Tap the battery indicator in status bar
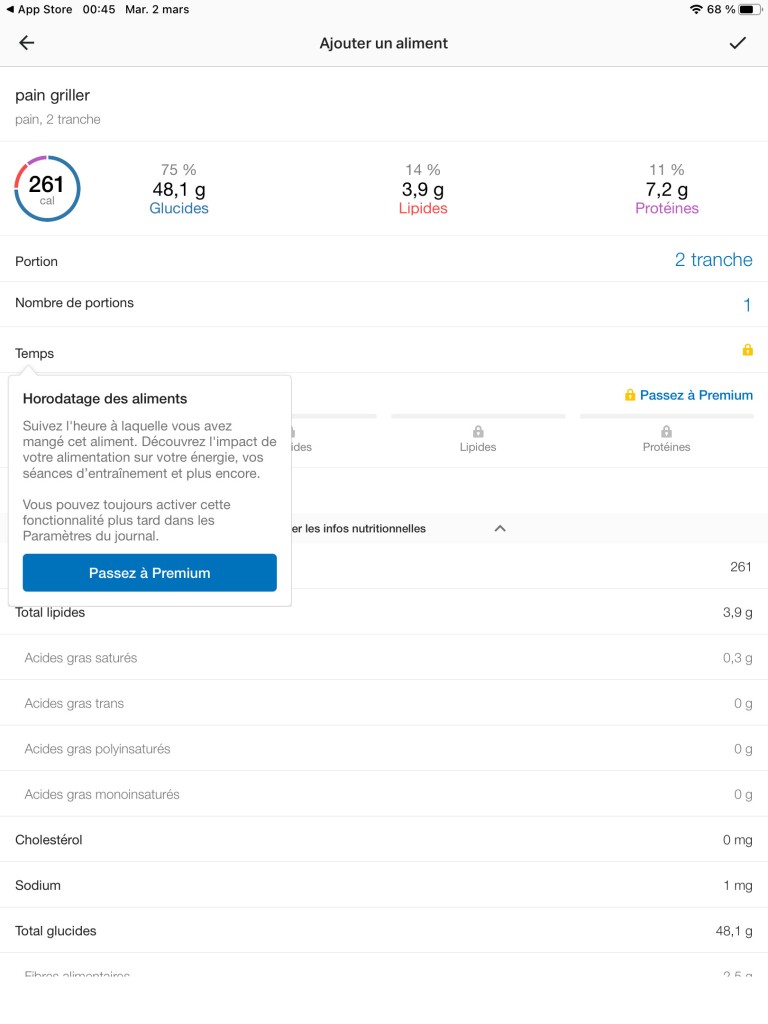 (750, 9)
